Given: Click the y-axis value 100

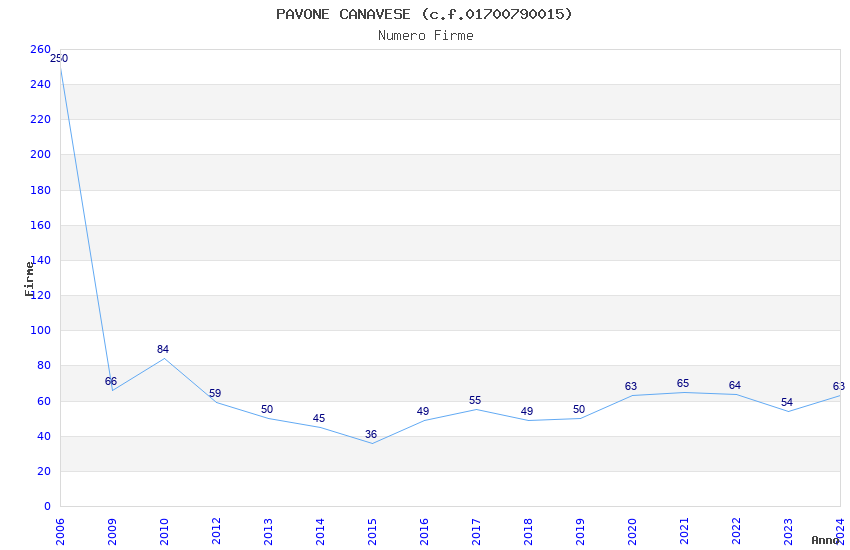Looking at the screenshot, I should (x=40, y=331).
